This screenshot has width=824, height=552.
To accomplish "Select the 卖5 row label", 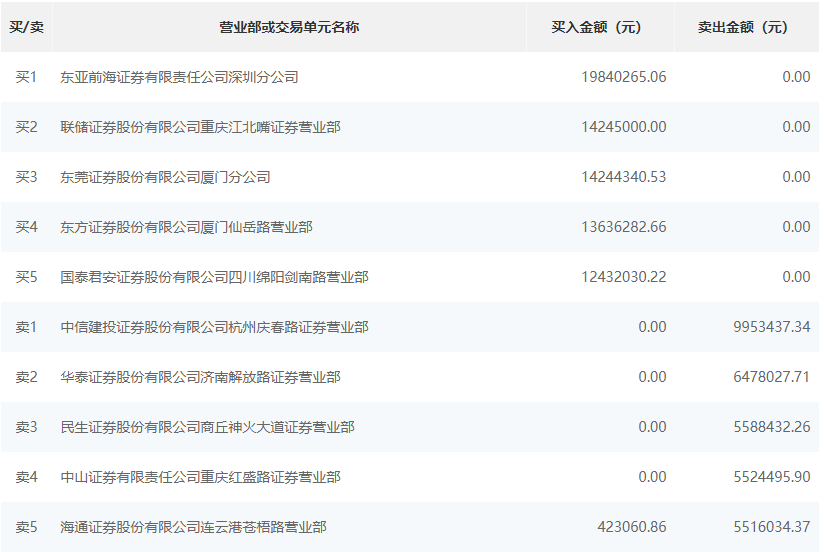I will click(x=26, y=527).
